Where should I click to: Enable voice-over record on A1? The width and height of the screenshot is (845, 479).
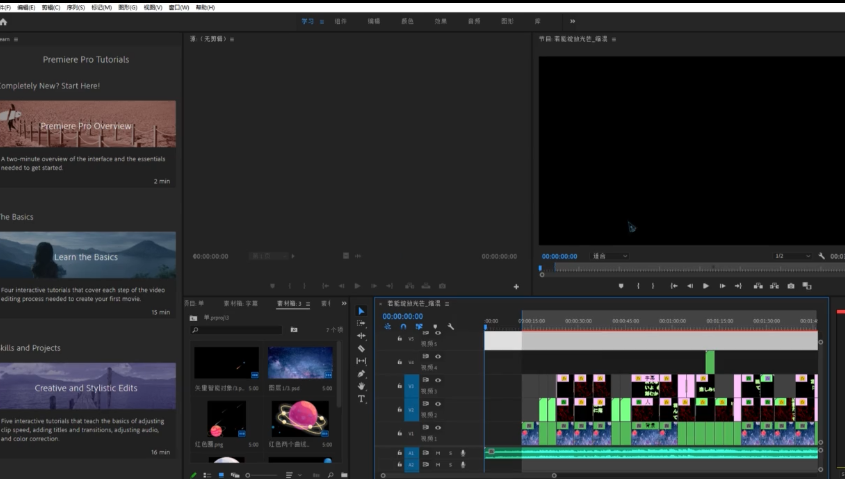pos(462,453)
